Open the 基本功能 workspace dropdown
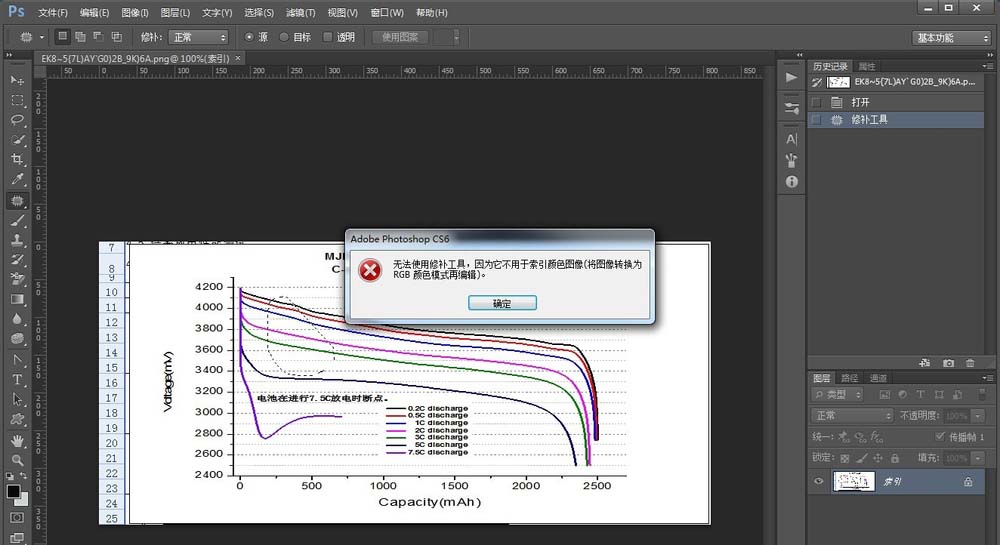 tap(951, 37)
